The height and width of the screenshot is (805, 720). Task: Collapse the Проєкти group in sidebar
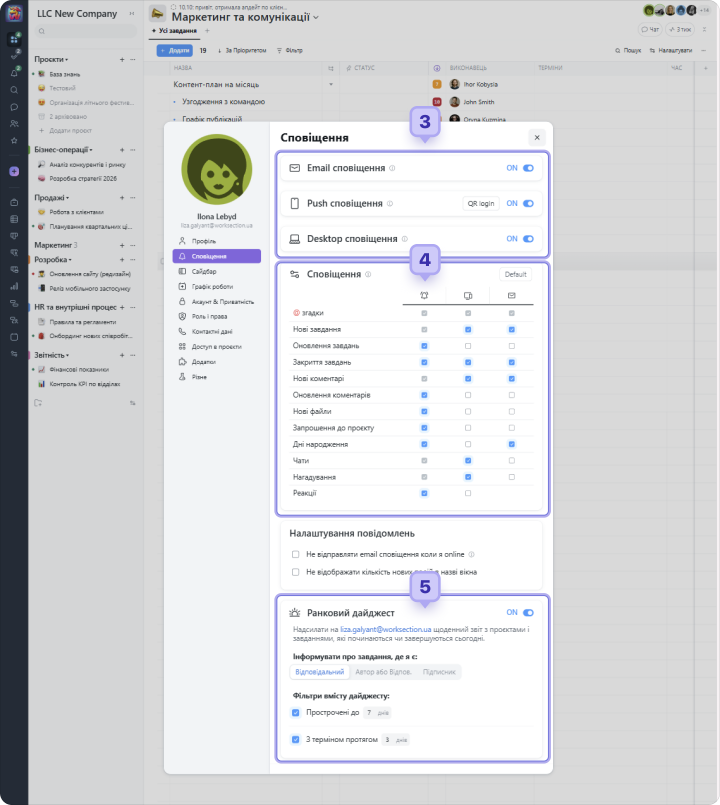click(x=68, y=59)
